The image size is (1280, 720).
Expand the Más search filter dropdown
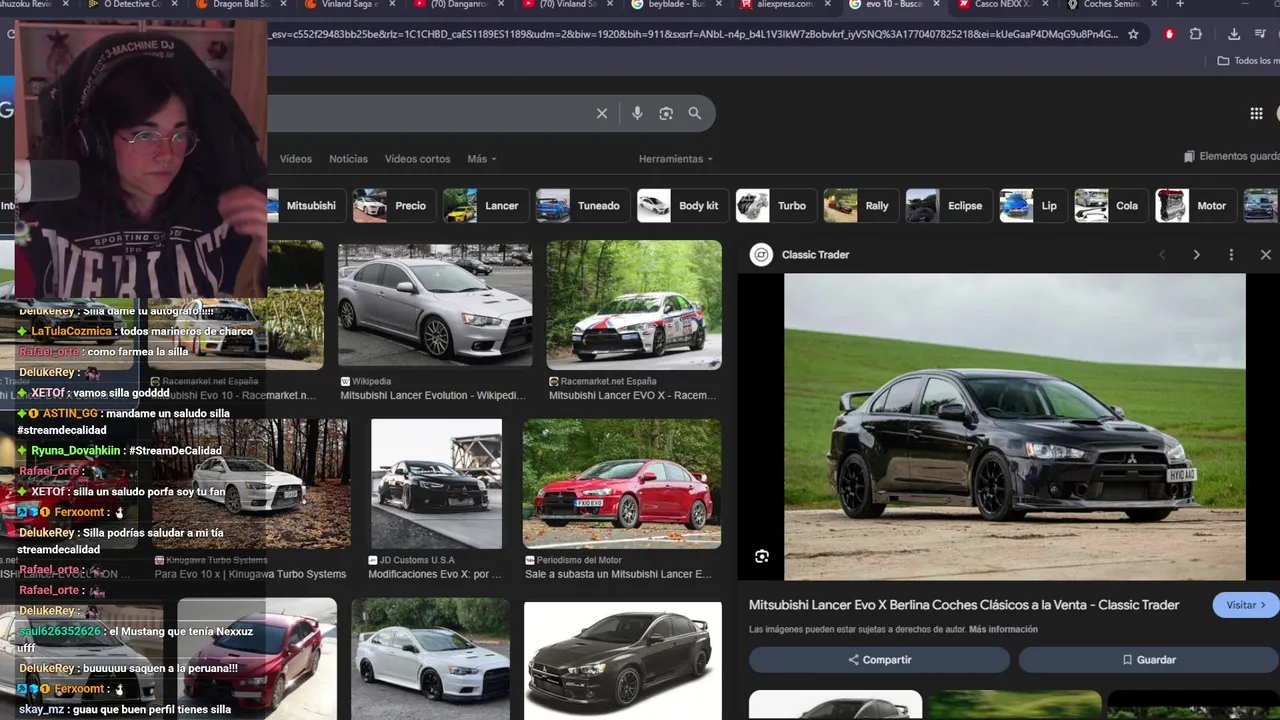coord(482,159)
